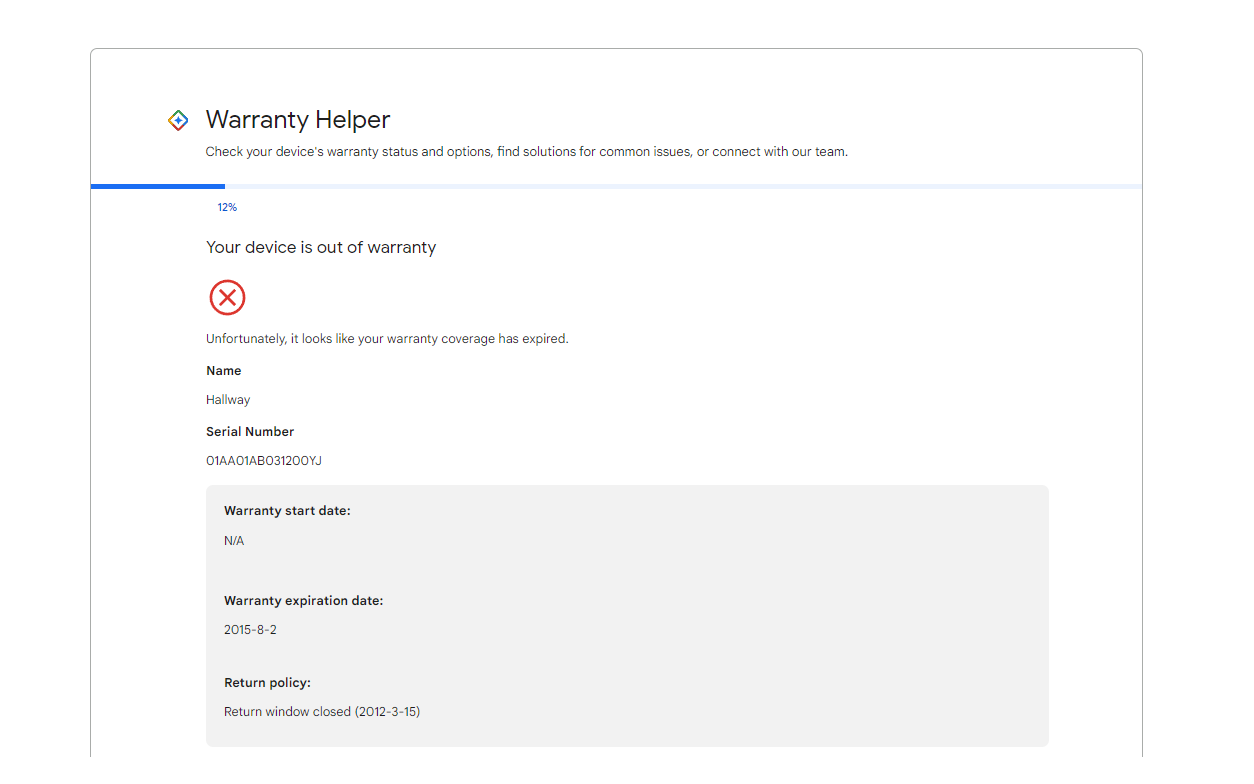Click the Serial Number label
This screenshot has width=1254, height=784.
(x=250, y=432)
